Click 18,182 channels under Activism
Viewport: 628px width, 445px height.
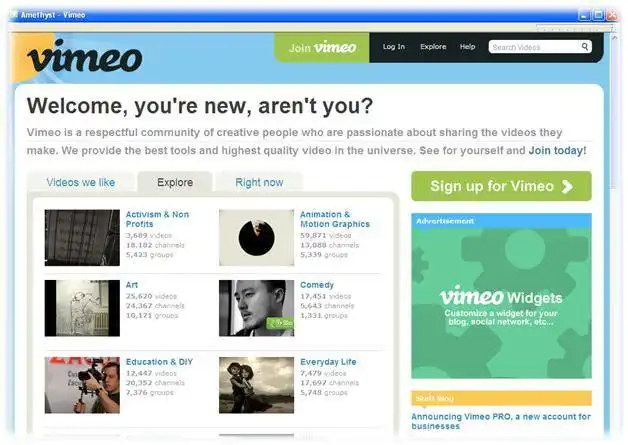click(x=155, y=245)
